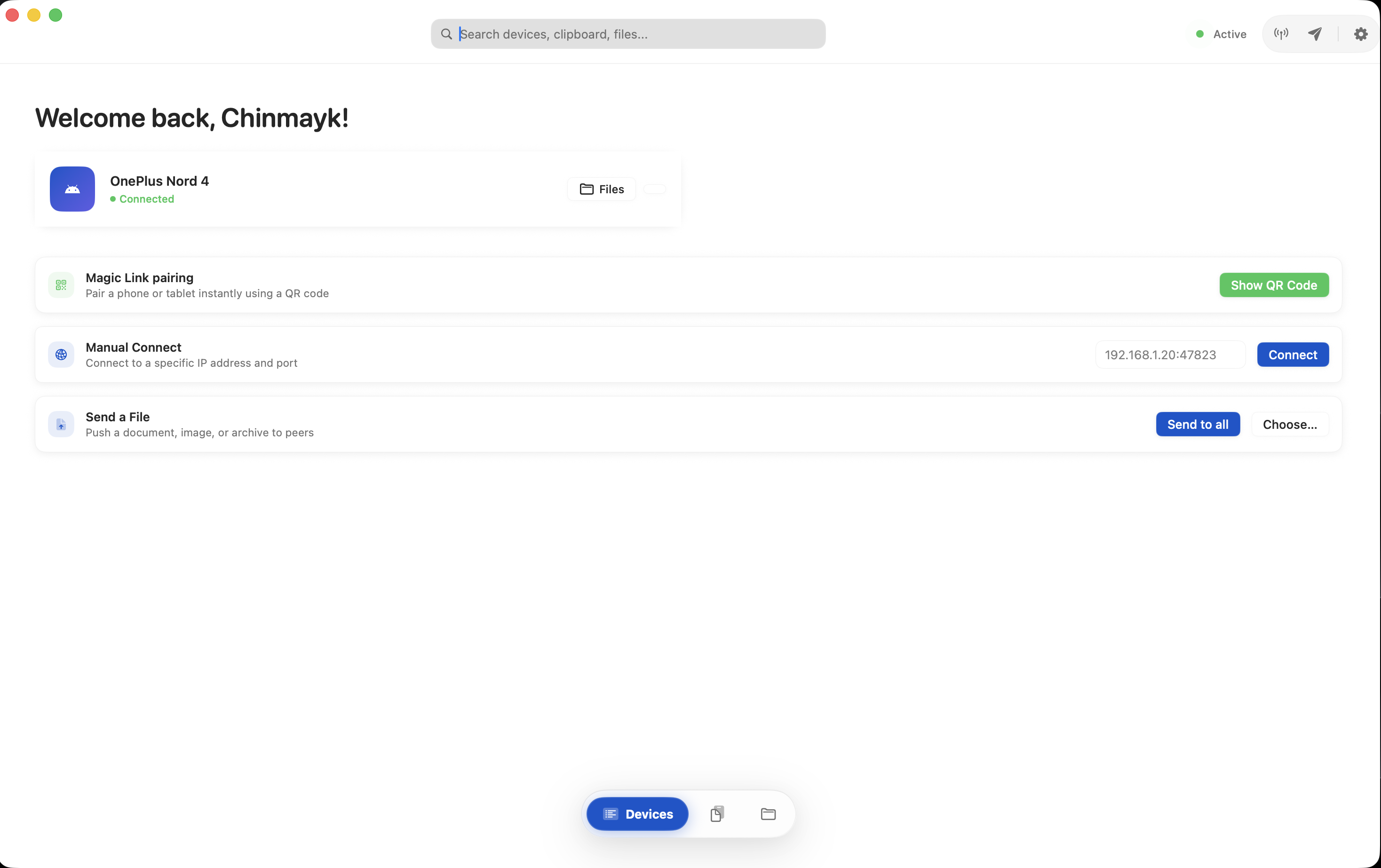The image size is (1381, 868).
Task: Click the Send to all button
Action: coord(1198,424)
